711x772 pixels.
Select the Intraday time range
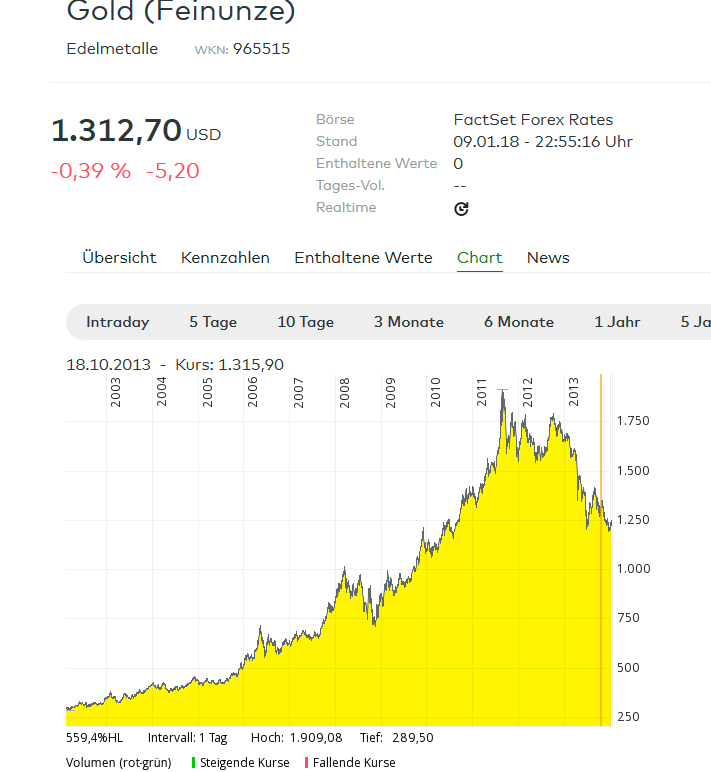(118, 322)
